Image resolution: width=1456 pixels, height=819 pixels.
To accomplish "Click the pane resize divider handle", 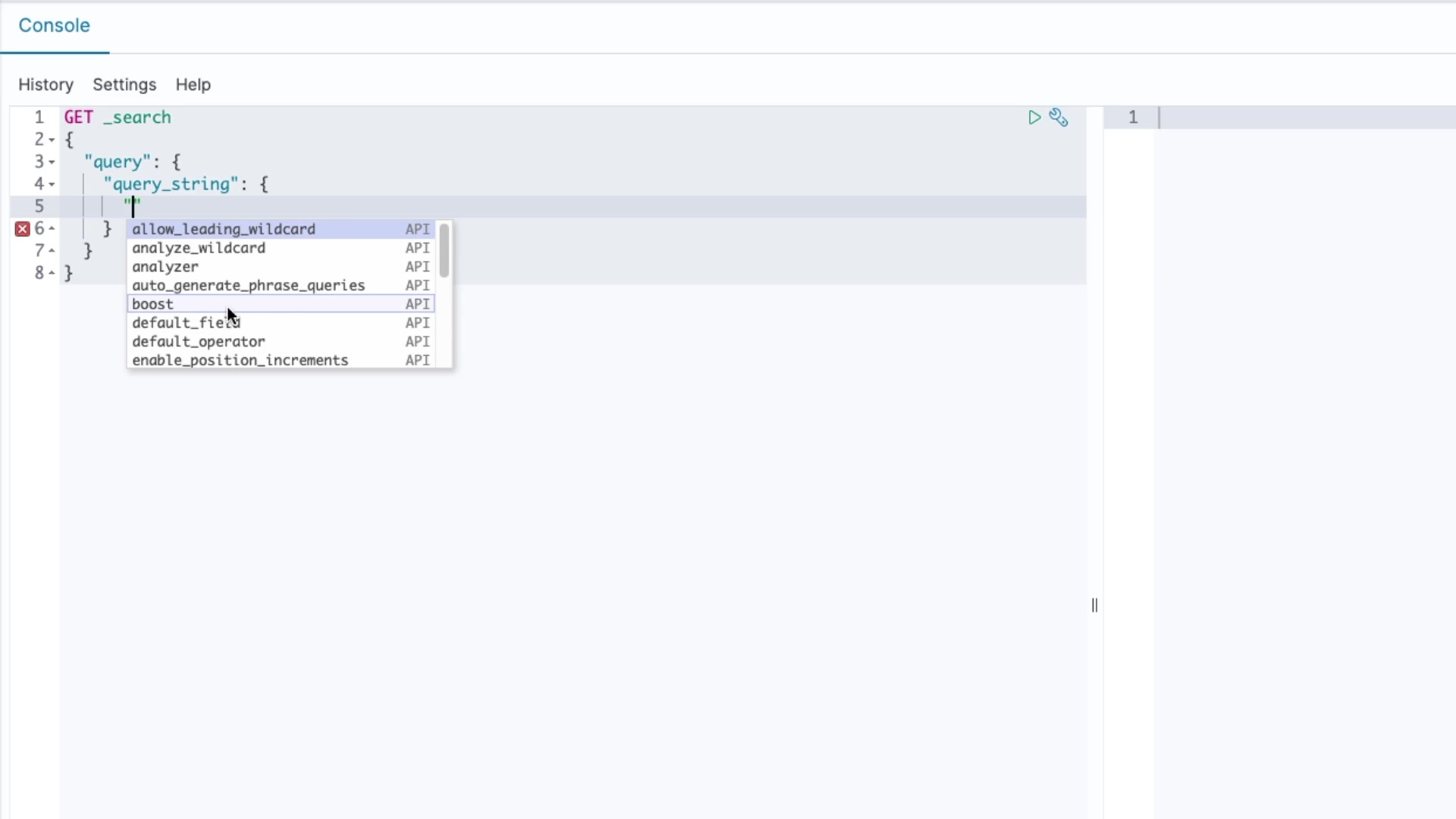I will pyautogui.click(x=1094, y=605).
